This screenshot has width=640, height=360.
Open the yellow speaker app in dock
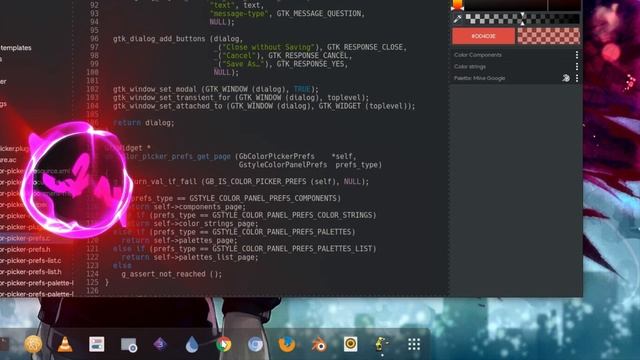tap(350, 344)
